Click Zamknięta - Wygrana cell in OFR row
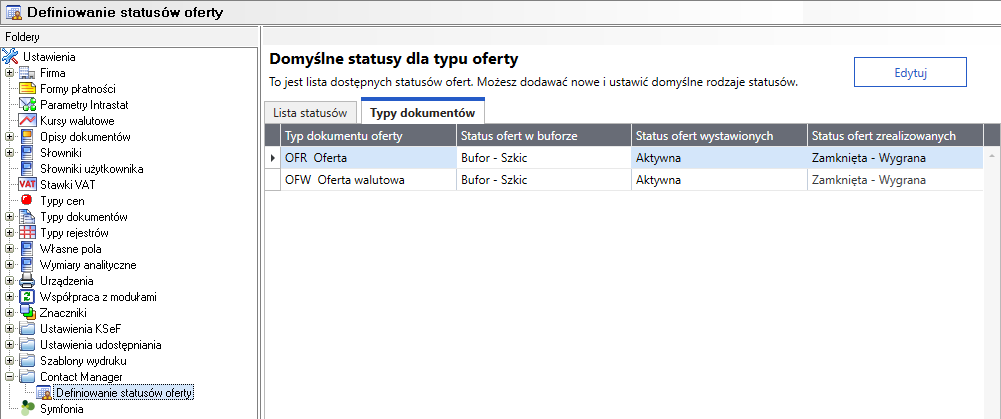The image size is (1001, 419). click(x=867, y=158)
